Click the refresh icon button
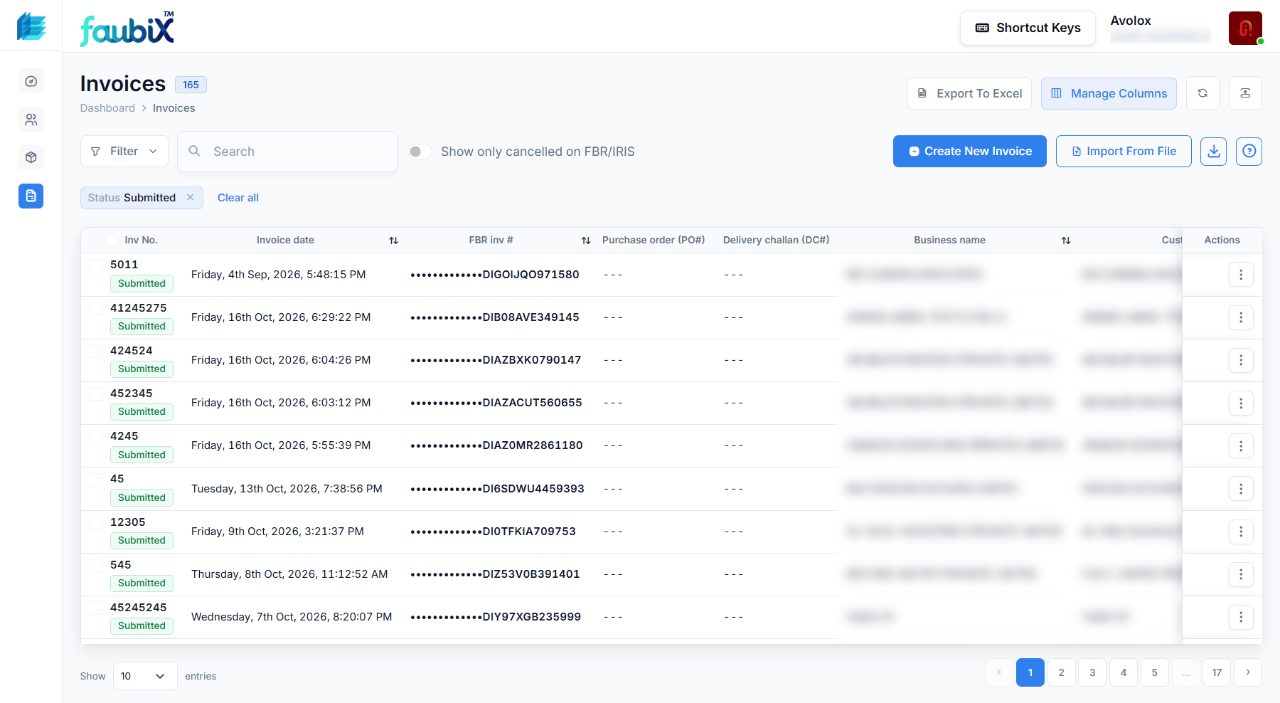This screenshot has height=703, width=1280. click(1203, 93)
